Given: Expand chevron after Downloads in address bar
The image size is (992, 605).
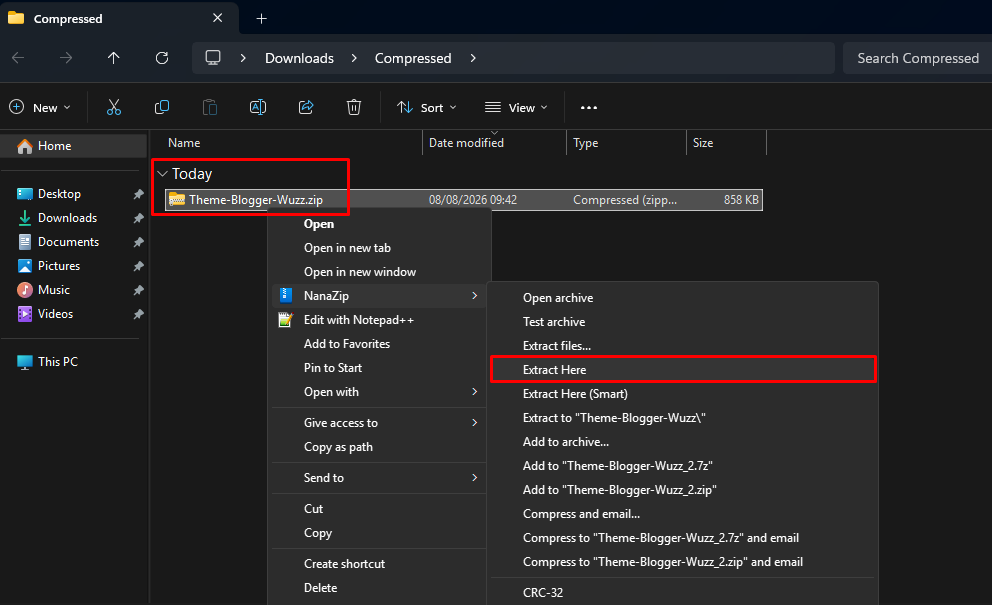Looking at the screenshot, I should click(x=354, y=58).
